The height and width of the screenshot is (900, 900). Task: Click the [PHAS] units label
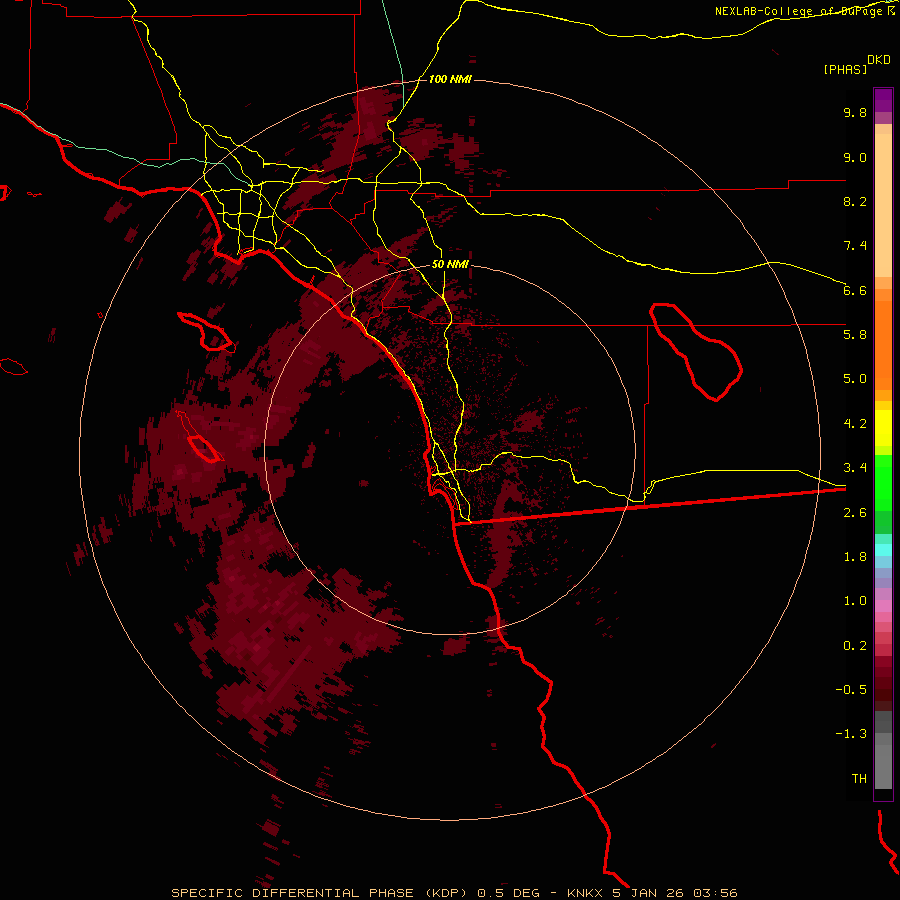click(845, 69)
